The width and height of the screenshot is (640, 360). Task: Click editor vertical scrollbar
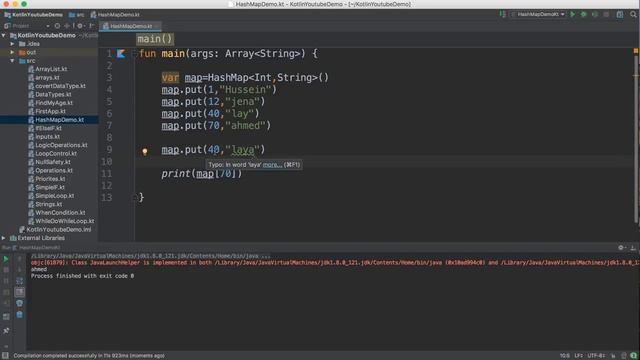(x=636, y=139)
